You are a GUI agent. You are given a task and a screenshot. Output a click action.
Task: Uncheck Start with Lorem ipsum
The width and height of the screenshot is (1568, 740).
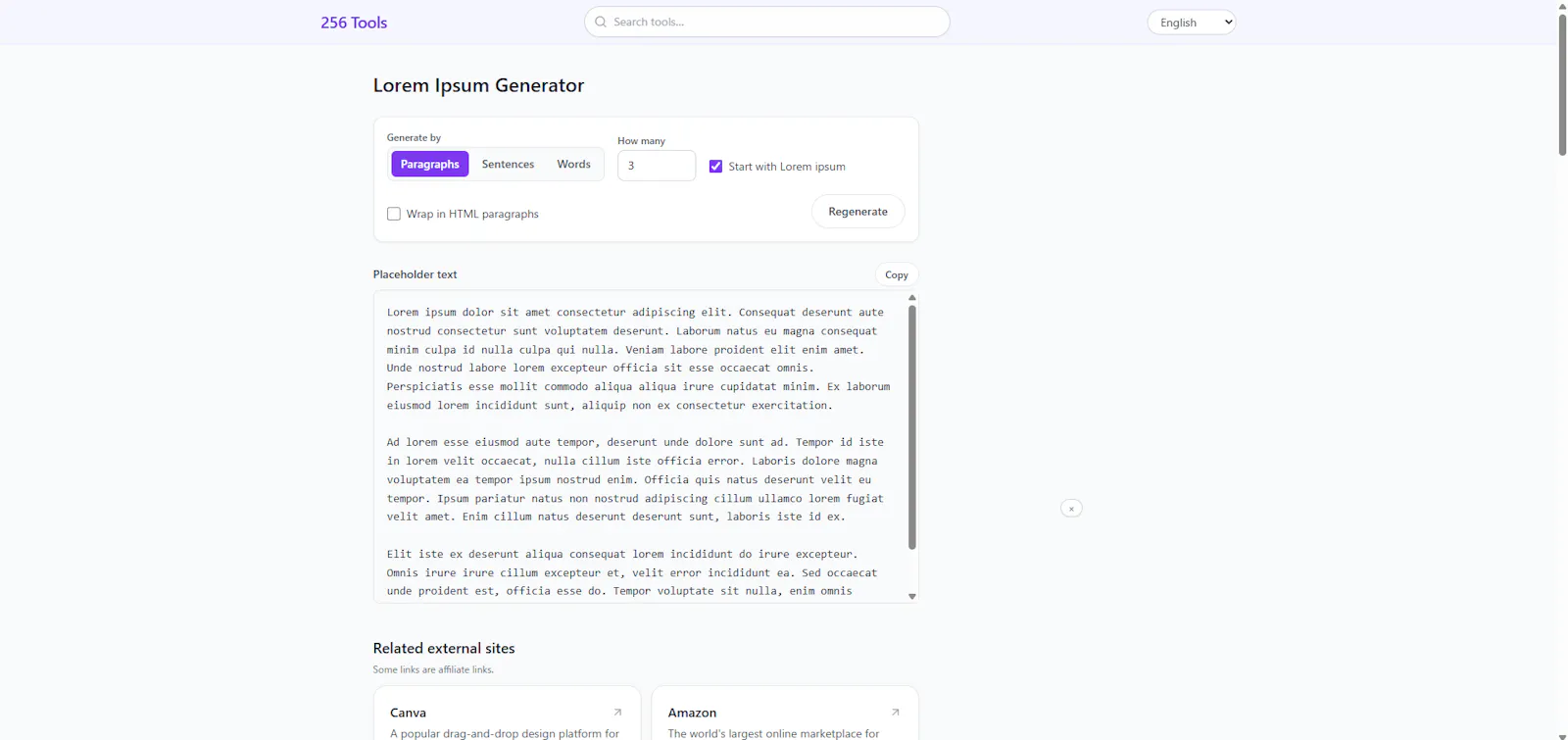pyautogui.click(x=715, y=167)
